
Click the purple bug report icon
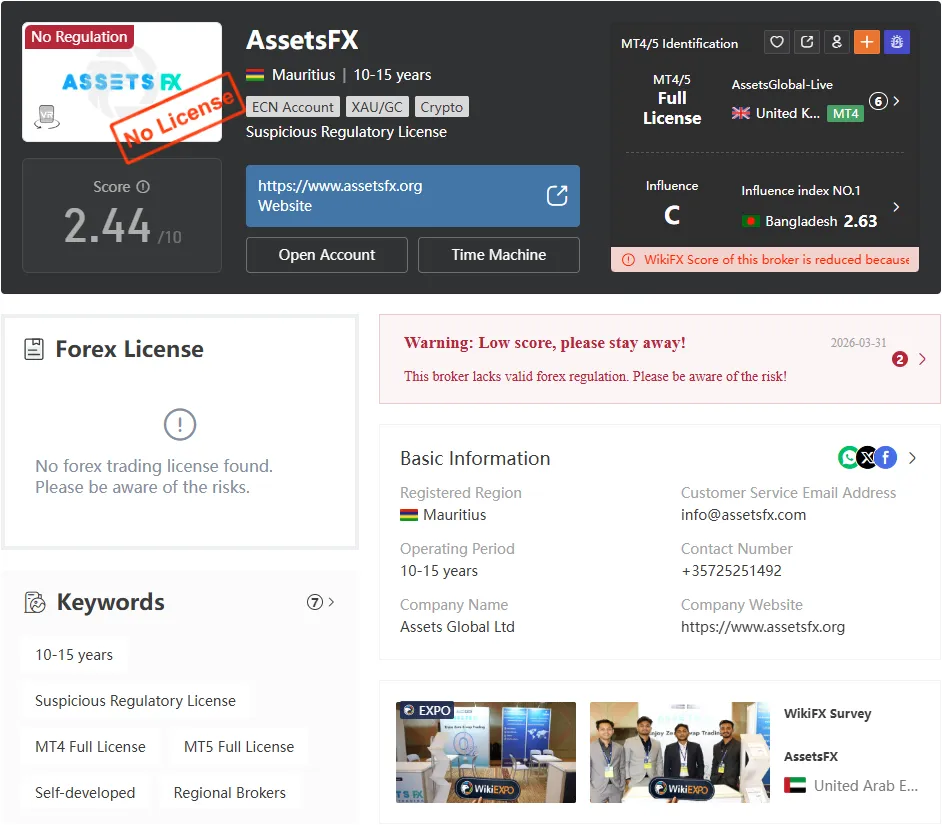coord(896,42)
